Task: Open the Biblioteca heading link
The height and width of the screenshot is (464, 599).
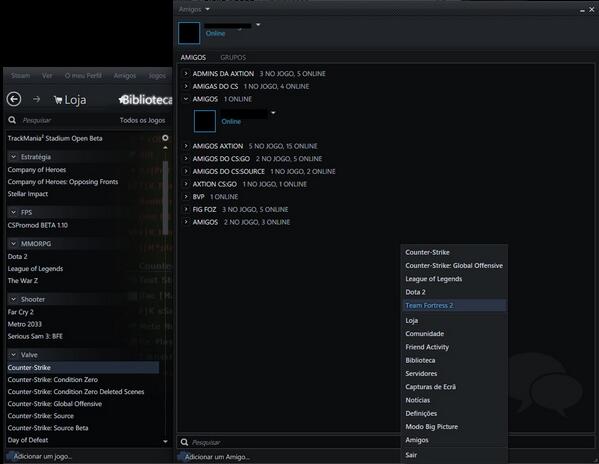Action: click(x=146, y=100)
